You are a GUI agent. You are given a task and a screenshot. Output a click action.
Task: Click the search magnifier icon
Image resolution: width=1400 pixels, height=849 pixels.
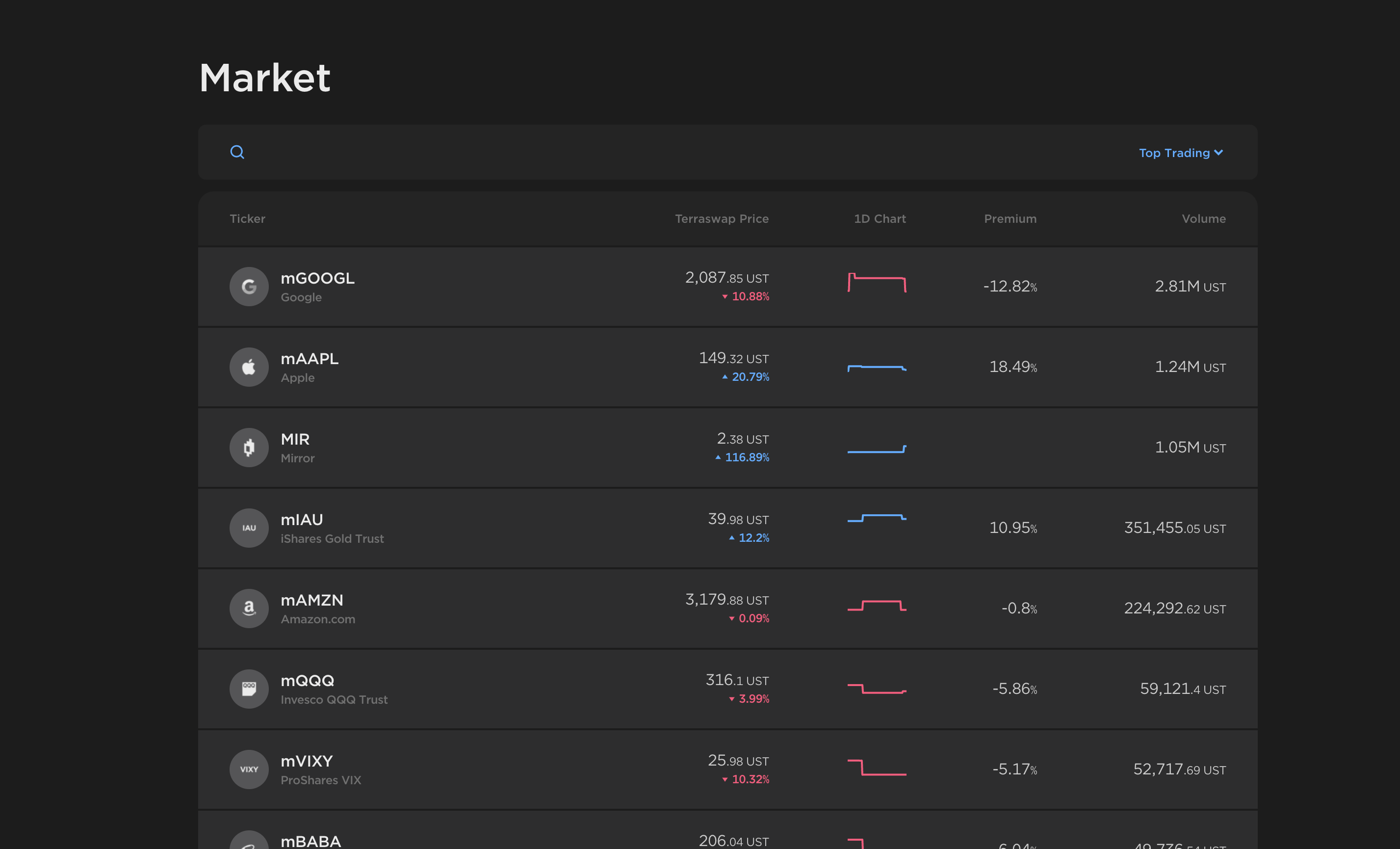tap(237, 152)
